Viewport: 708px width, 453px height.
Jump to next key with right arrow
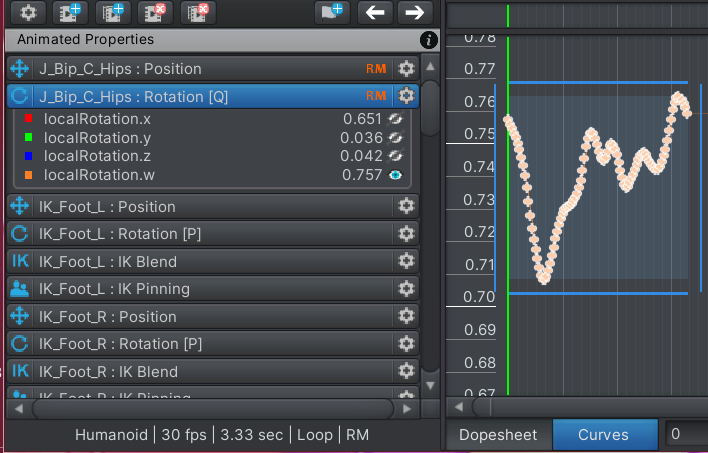pyautogui.click(x=415, y=12)
